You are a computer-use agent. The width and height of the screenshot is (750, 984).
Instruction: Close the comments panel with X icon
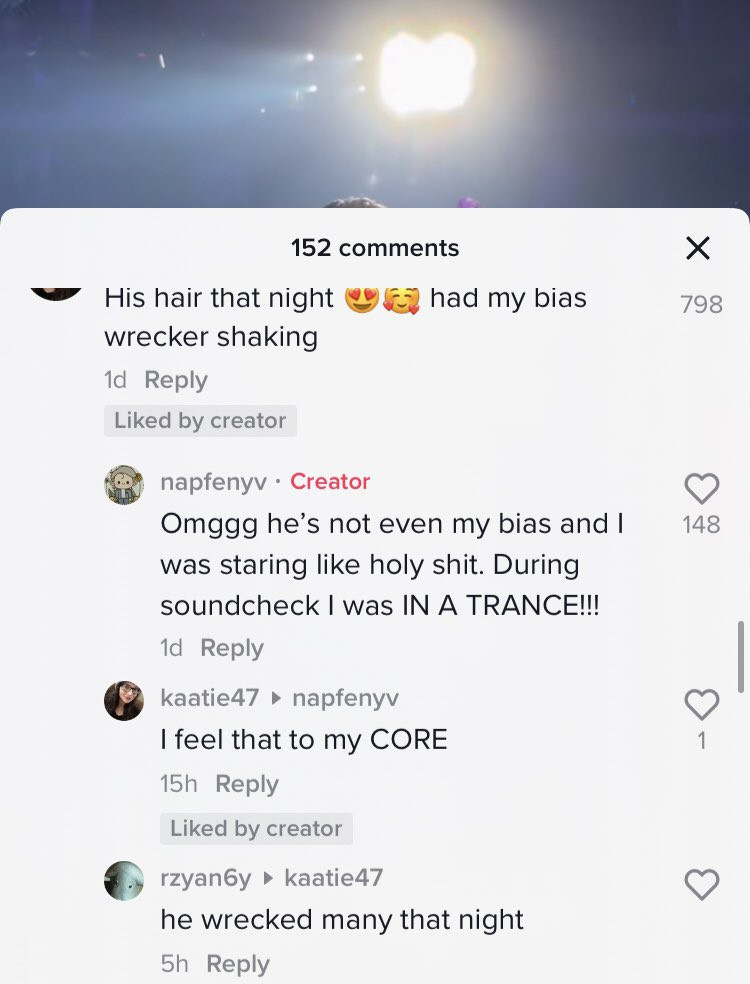698,248
